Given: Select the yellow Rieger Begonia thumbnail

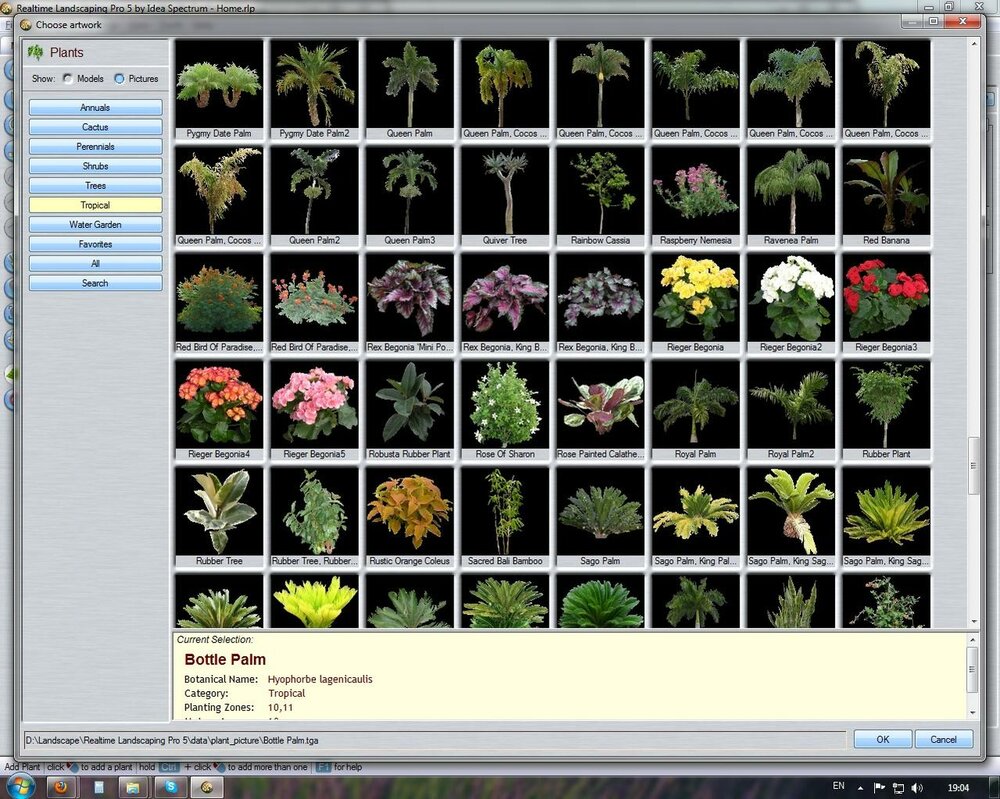Looking at the screenshot, I should coord(695,298).
